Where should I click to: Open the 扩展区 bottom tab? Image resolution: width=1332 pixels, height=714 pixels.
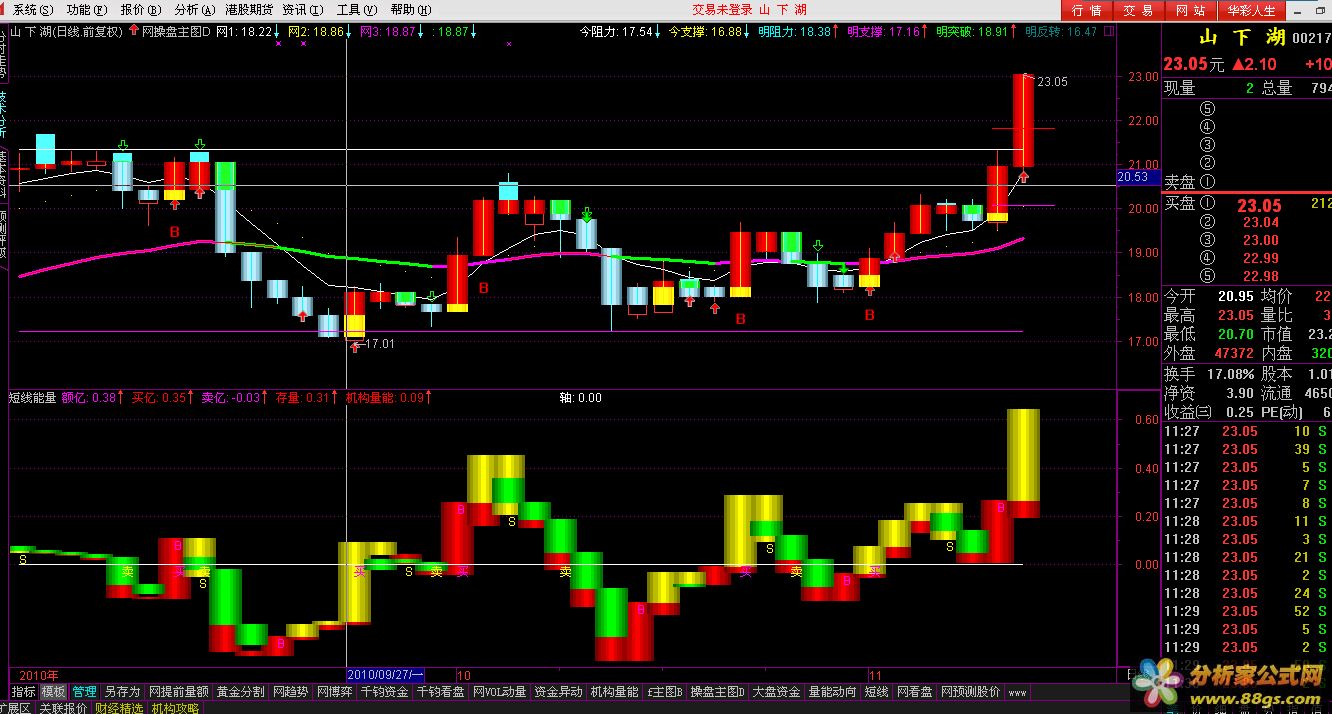pyautogui.click(x=15, y=708)
